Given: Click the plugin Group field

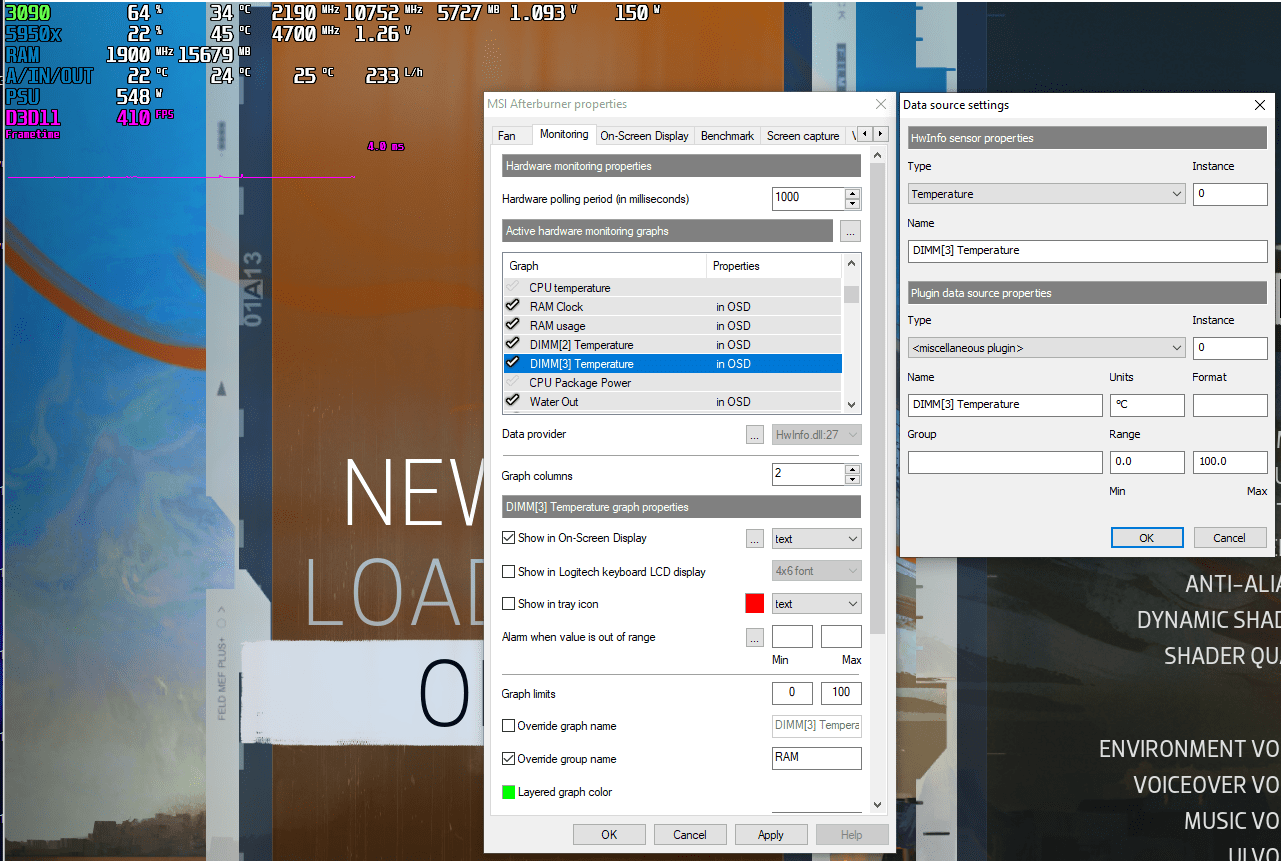Looking at the screenshot, I should (1005, 462).
